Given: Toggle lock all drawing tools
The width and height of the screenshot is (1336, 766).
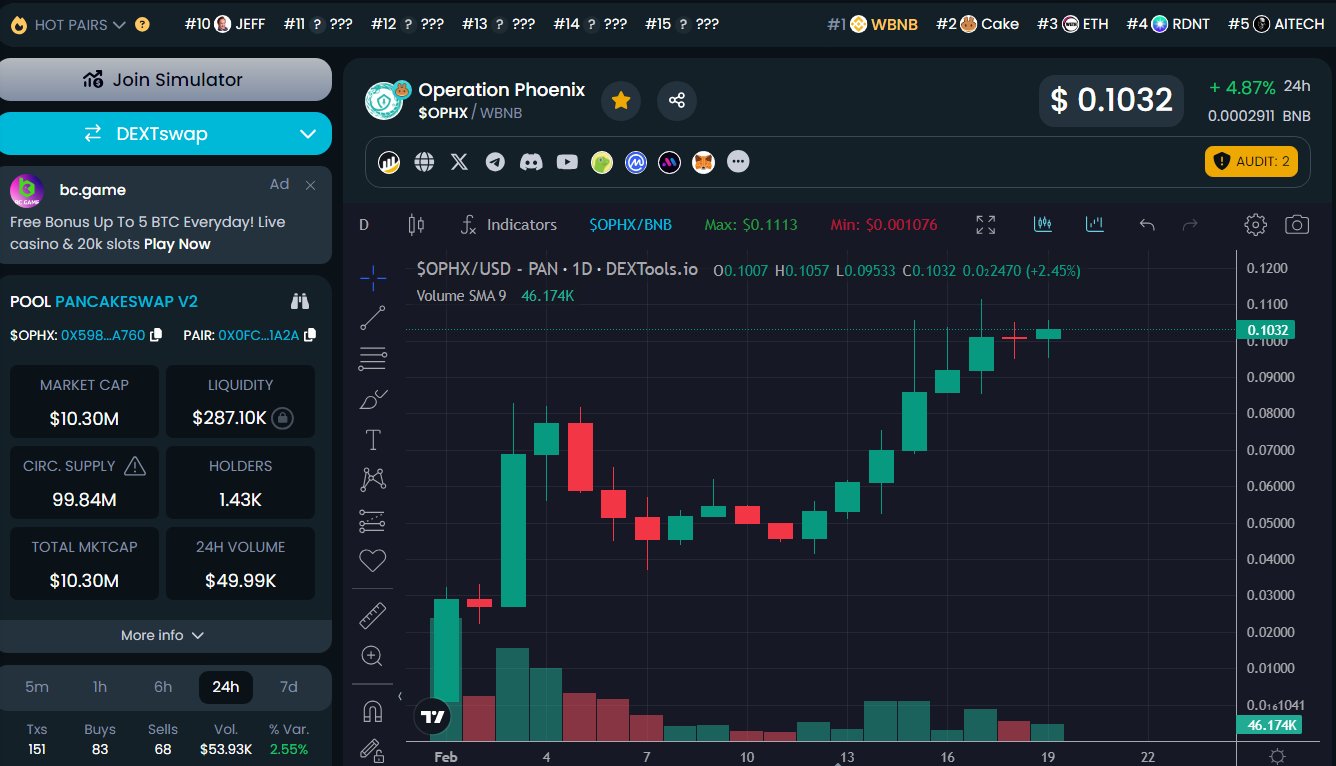Looking at the screenshot, I should 373,750.
